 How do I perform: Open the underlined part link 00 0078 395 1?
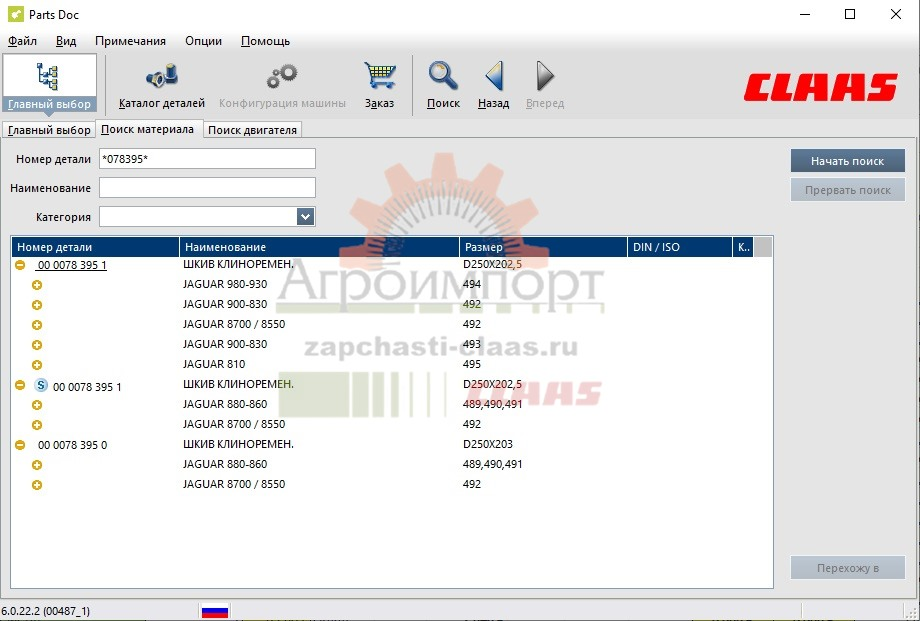tap(72, 265)
